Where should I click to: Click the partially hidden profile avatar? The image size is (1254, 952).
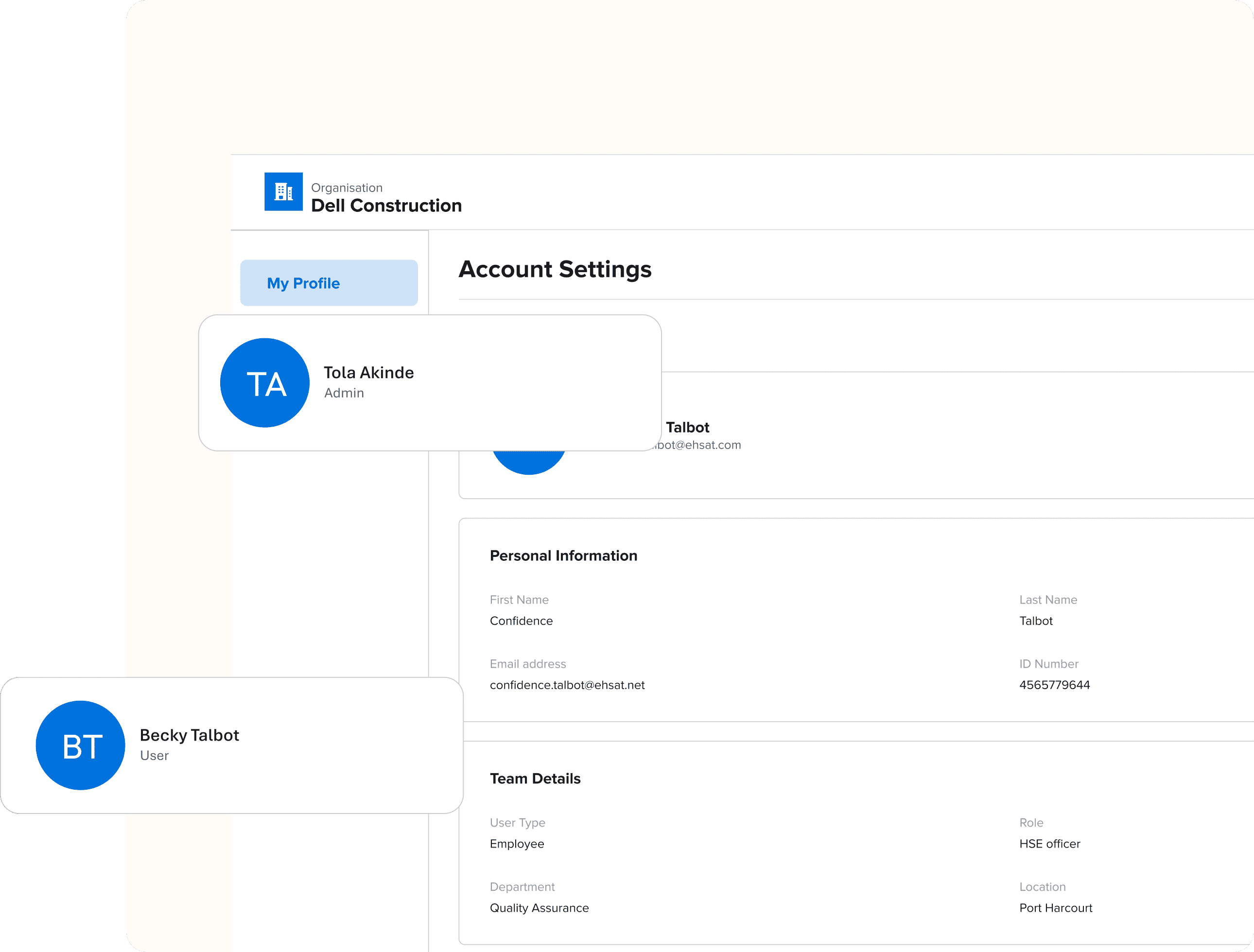(x=529, y=463)
